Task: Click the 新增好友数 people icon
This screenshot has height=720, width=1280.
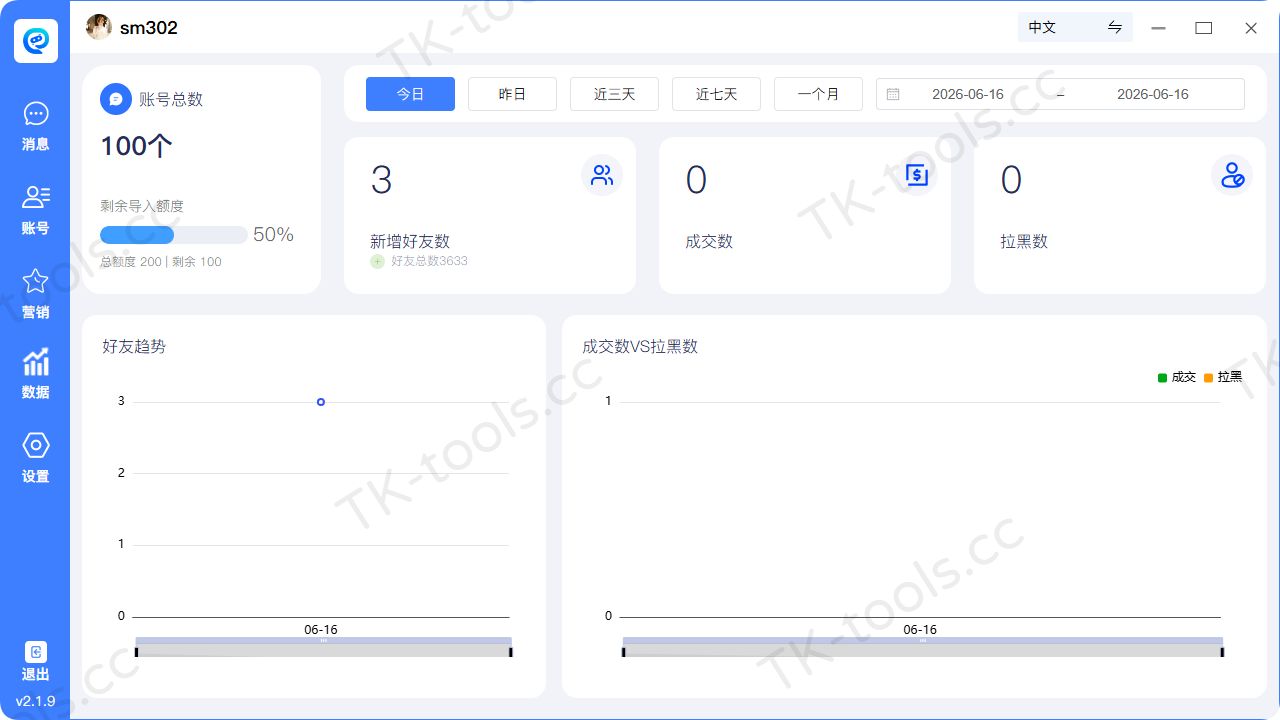Action: (x=602, y=175)
